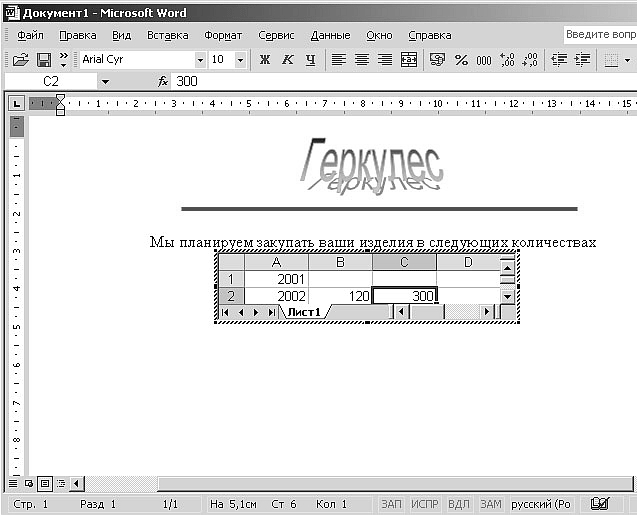Click the 'Введите вопрос' help box
The height and width of the screenshot is (515, 637).
click(x=600, y=35)
